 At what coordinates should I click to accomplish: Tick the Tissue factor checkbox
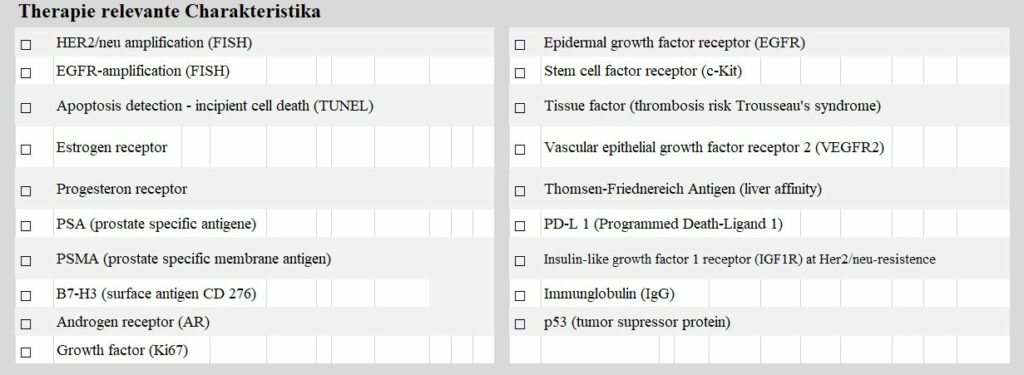tap(520, 108)
